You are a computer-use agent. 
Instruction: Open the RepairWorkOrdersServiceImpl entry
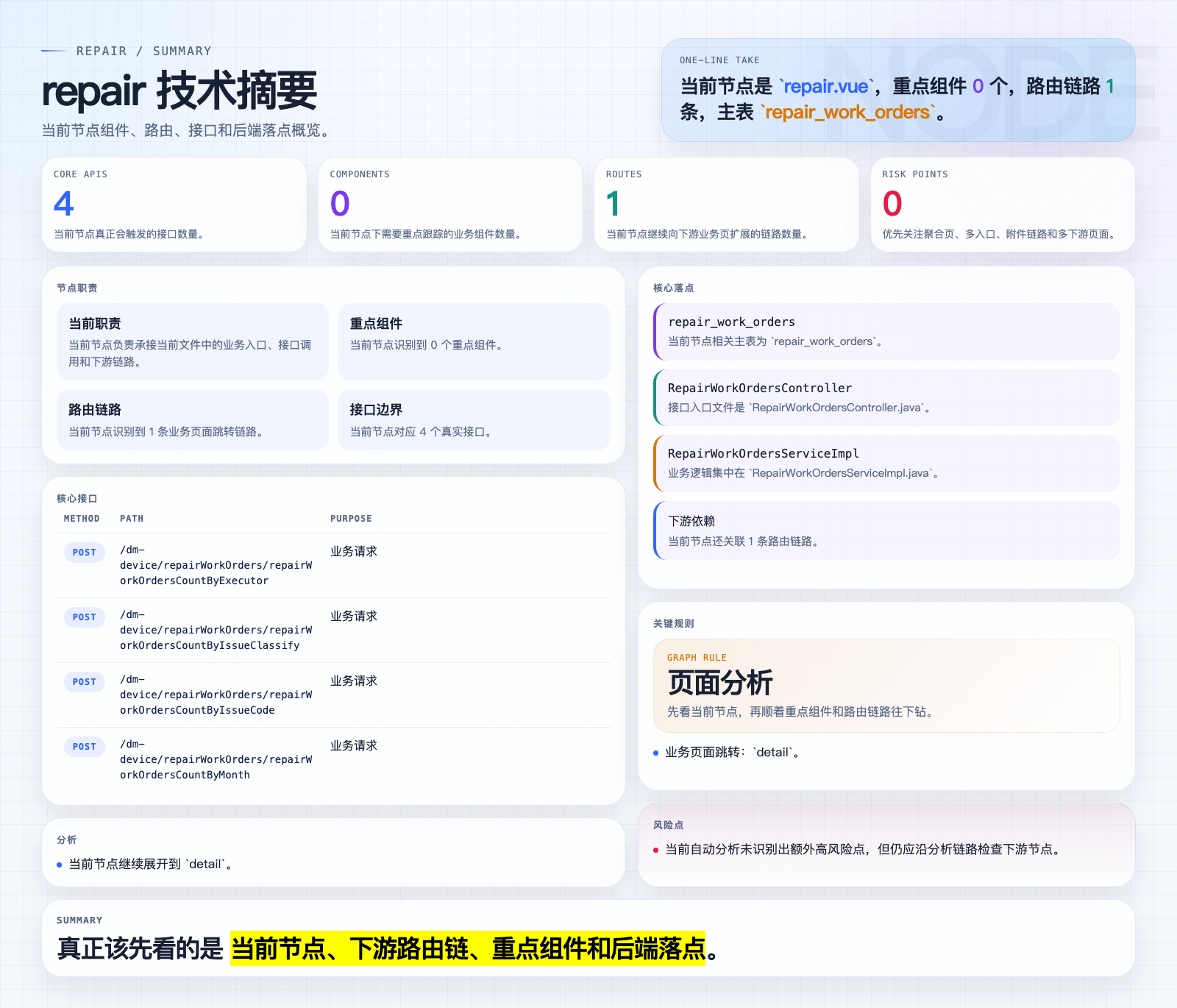[x=886, y=463]
